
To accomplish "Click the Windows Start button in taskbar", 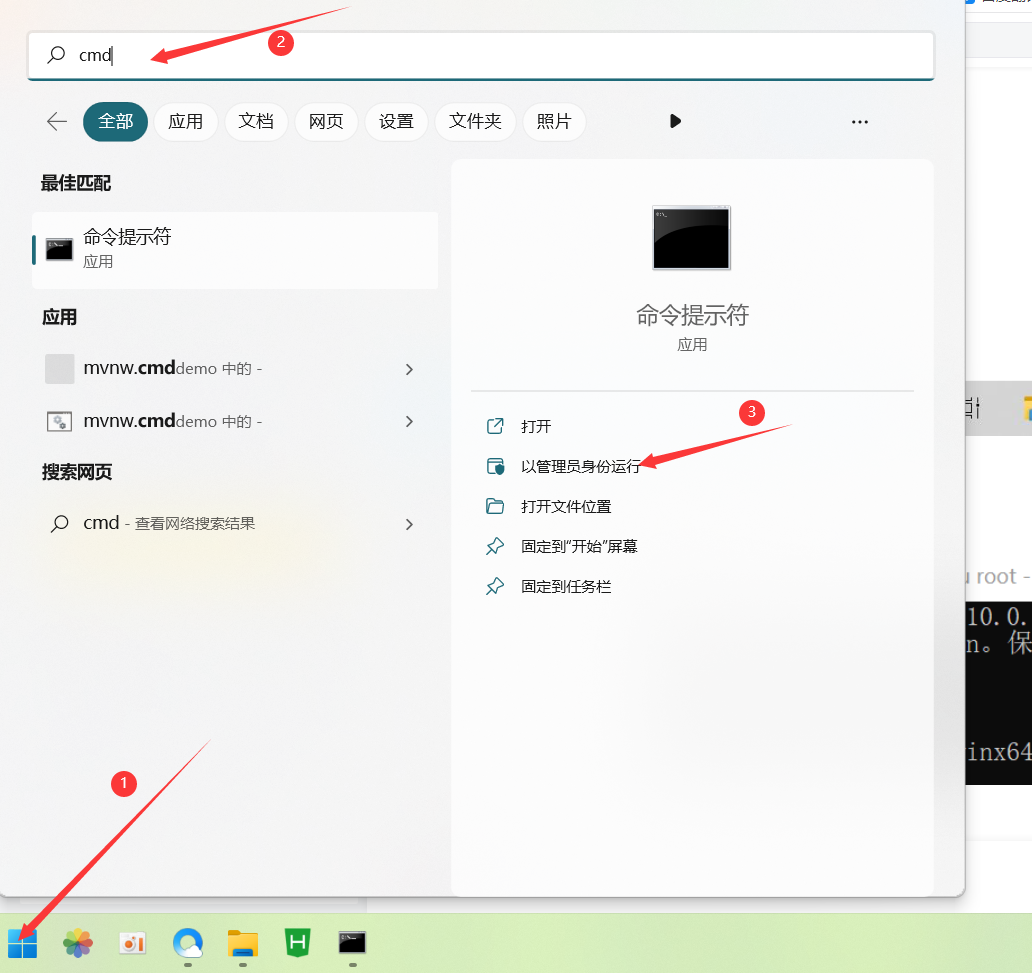I will pyautogui.click(x=22, y=944).
